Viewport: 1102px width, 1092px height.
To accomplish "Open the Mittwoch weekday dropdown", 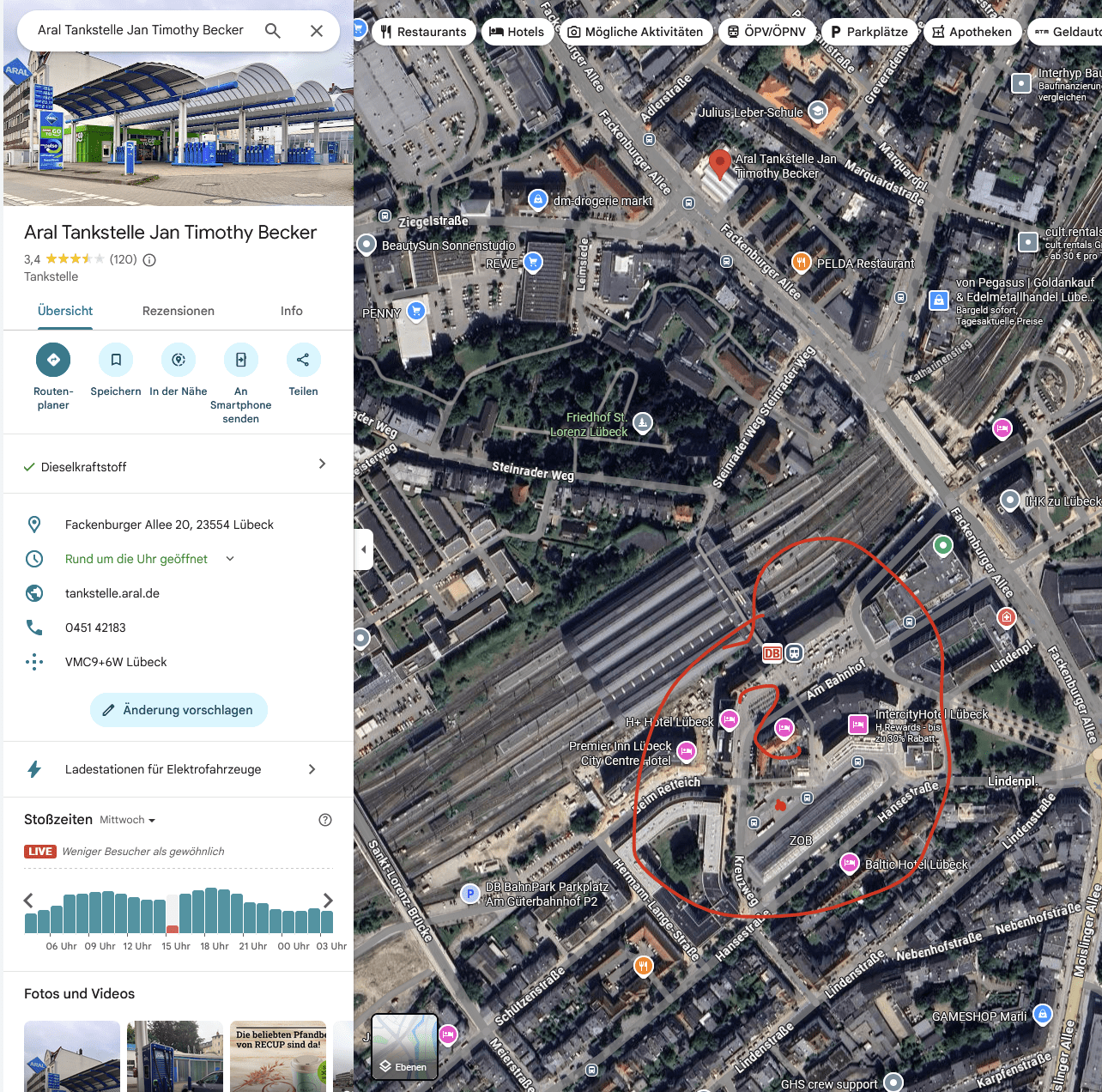I will tap(128, 820).
